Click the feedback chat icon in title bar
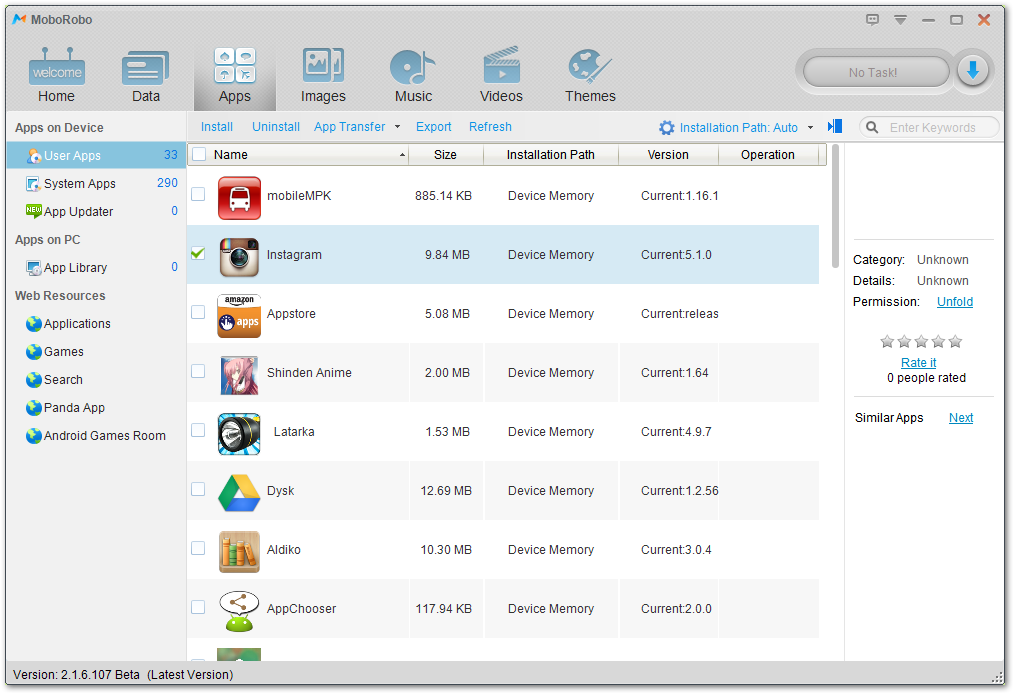The image size is (1014, 694). coord(872,20)
